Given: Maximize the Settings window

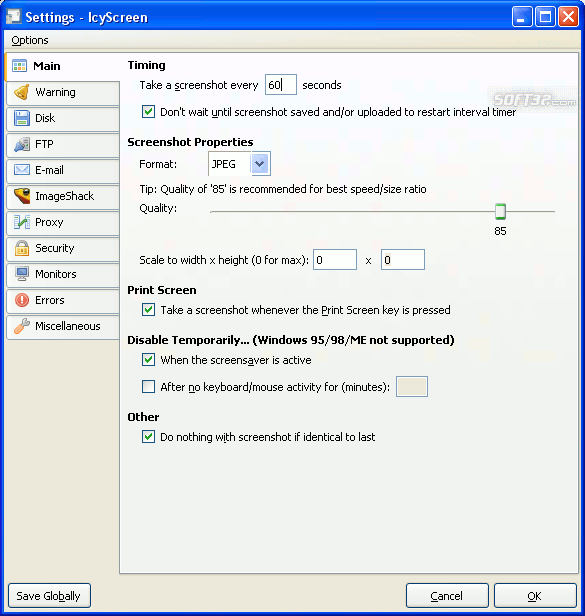Looking at the screenshot, I should click(545, 17).
